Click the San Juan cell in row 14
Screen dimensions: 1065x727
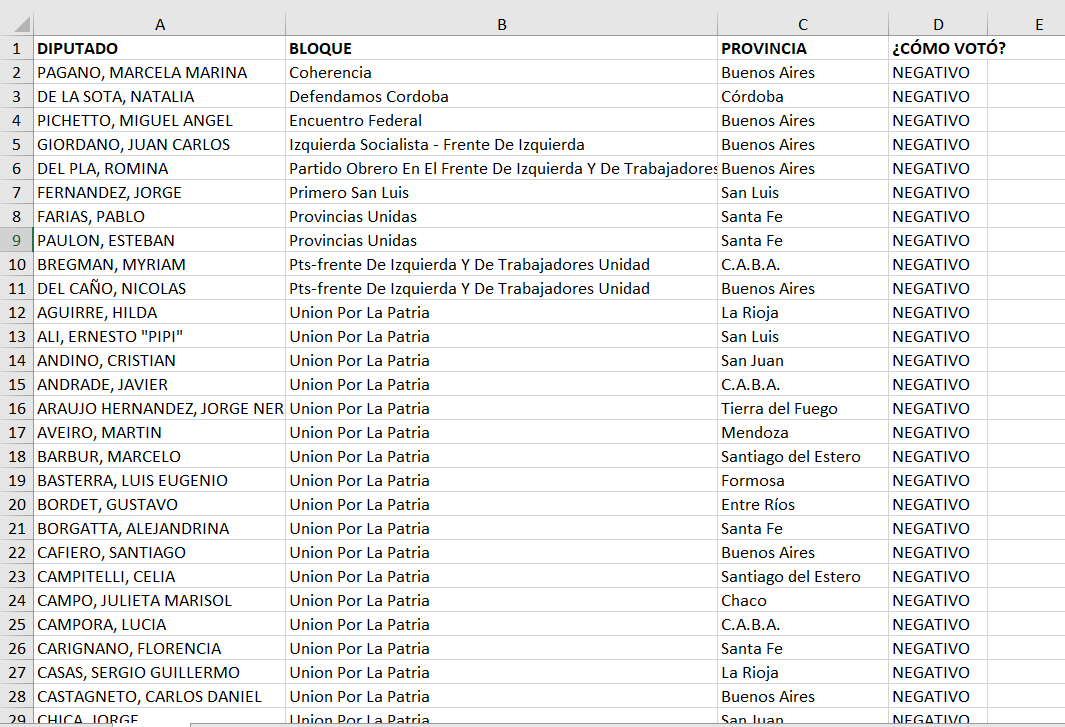tap(803, 361)
